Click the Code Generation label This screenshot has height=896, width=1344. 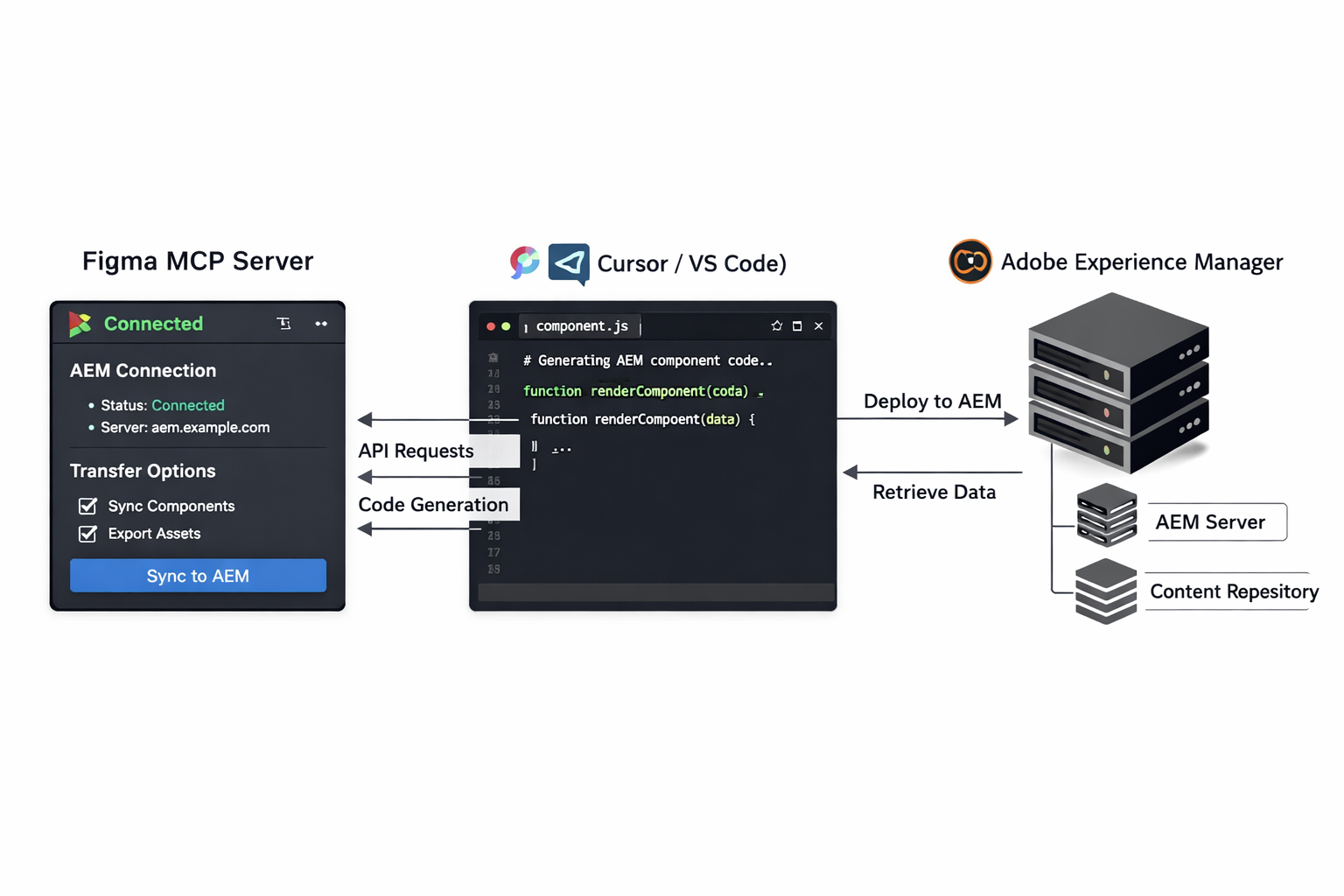(x=433, y=505)
